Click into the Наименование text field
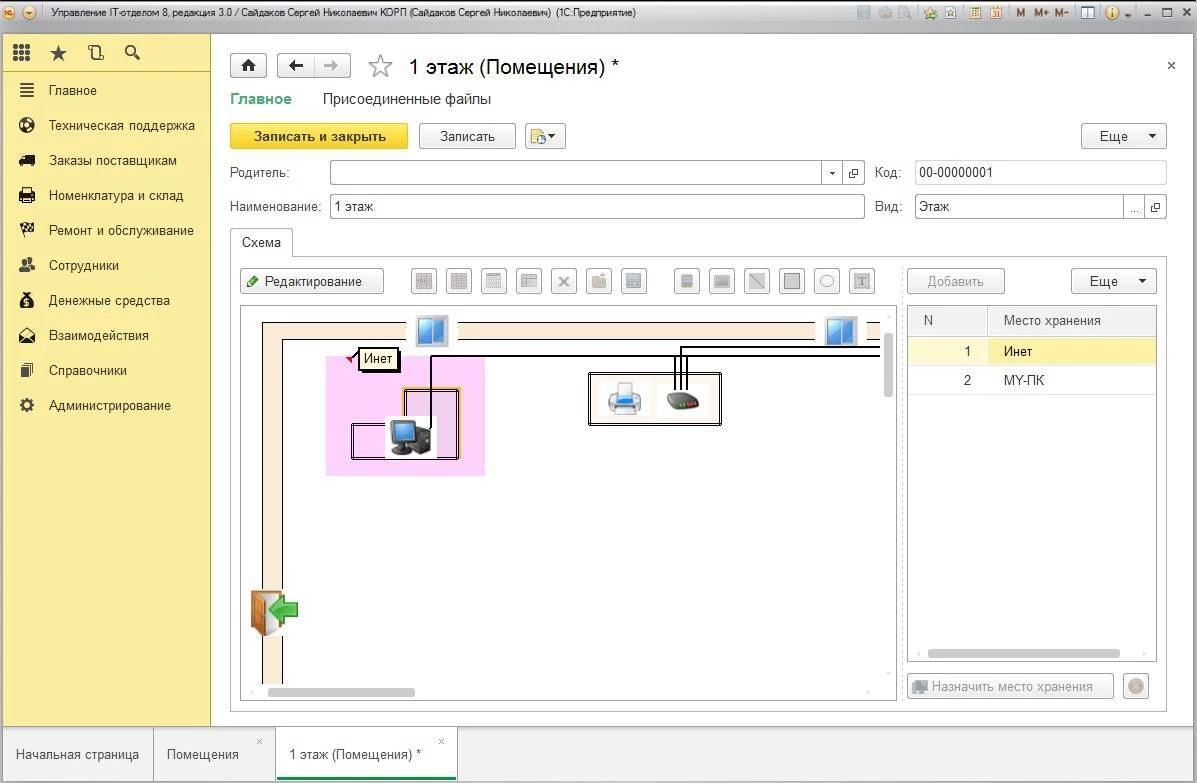 (x=596, y=207)
